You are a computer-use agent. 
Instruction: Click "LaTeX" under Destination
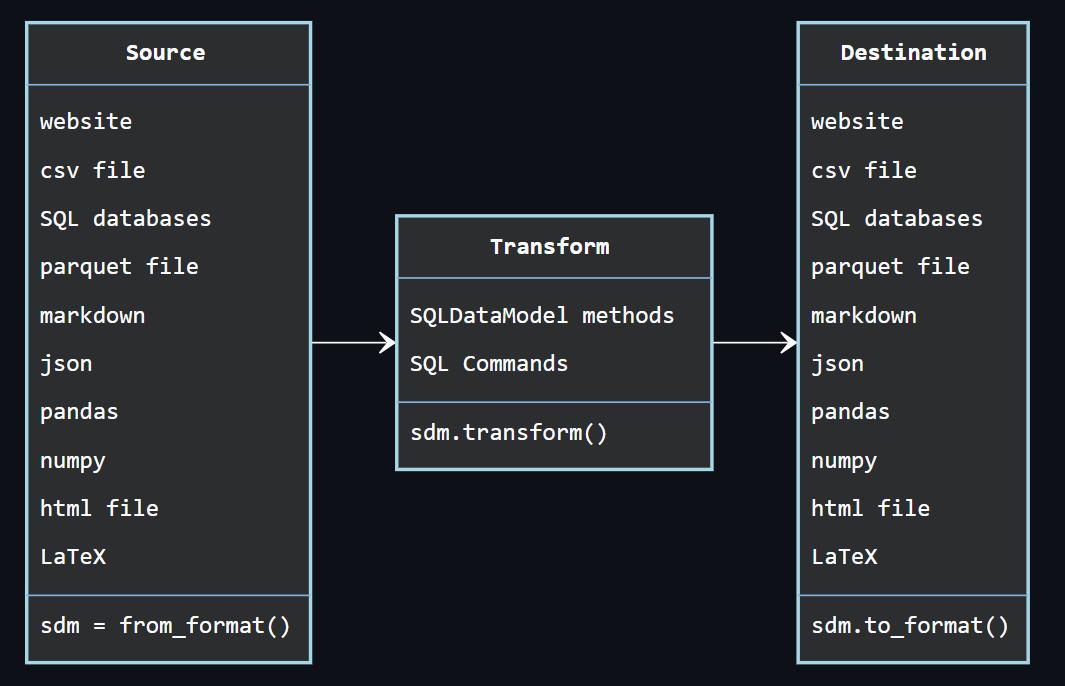(x=844, y=557)
